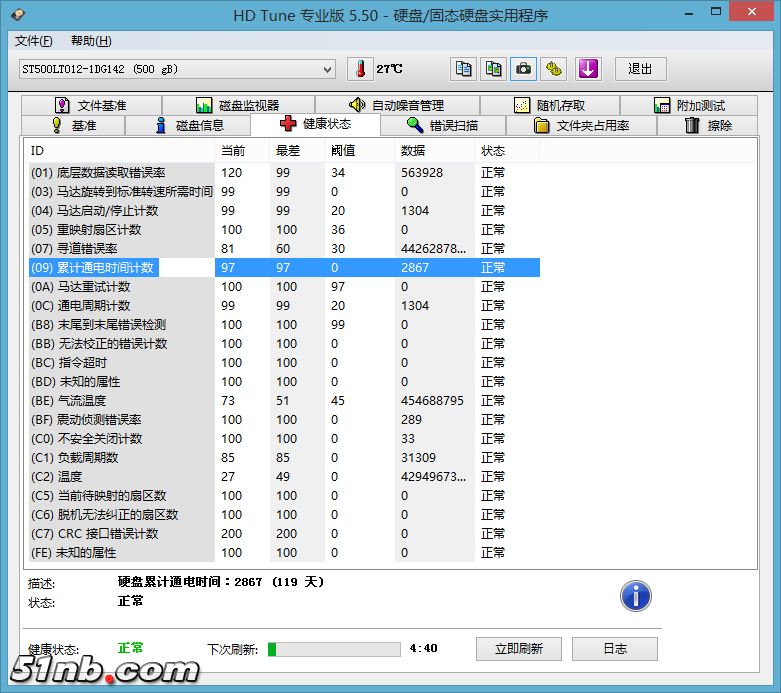The width and height of the screenshot is (781, 693).
Task: Click the 阈值 column header
Action: [360, 150]
